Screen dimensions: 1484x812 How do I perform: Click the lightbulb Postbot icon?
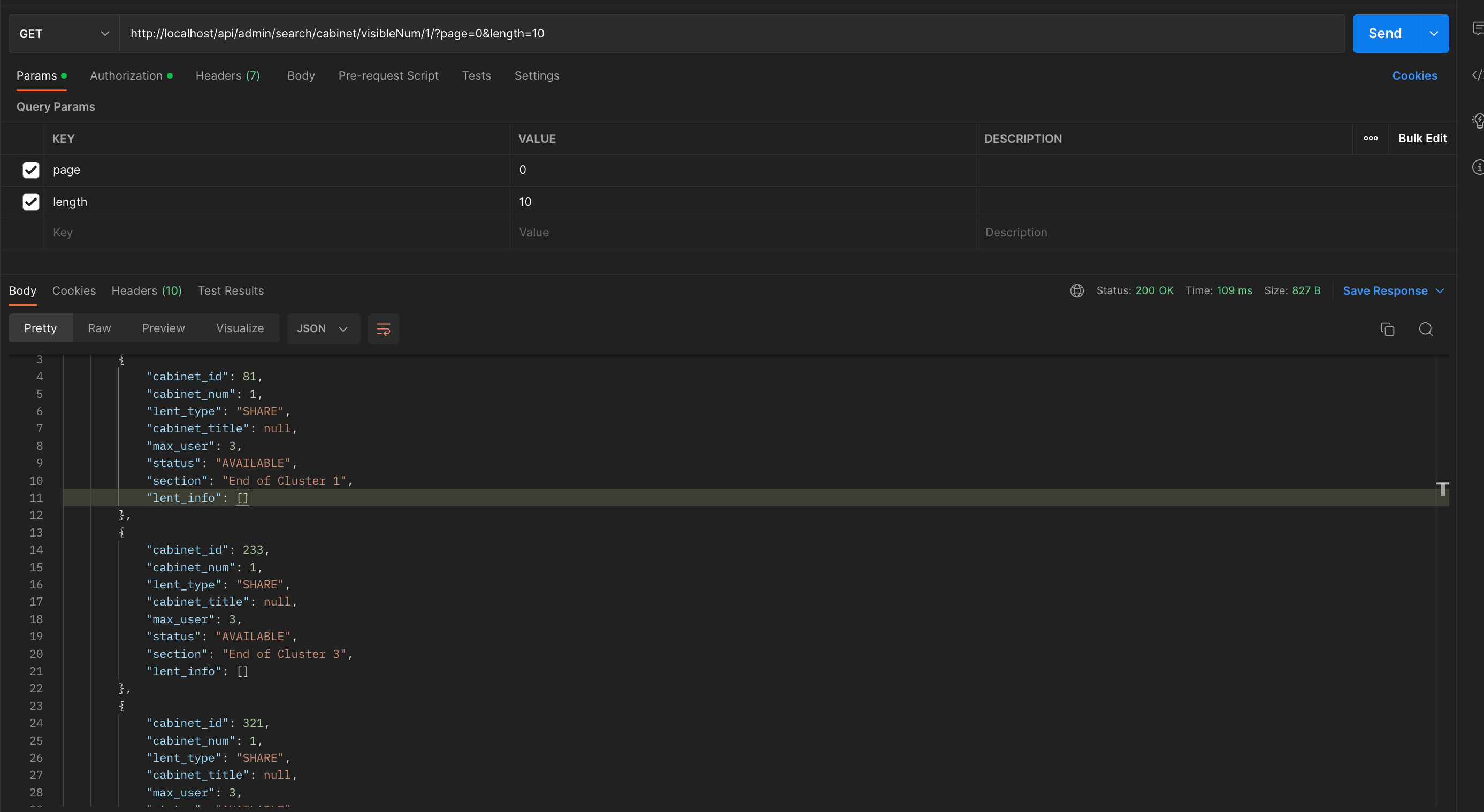1478,121
